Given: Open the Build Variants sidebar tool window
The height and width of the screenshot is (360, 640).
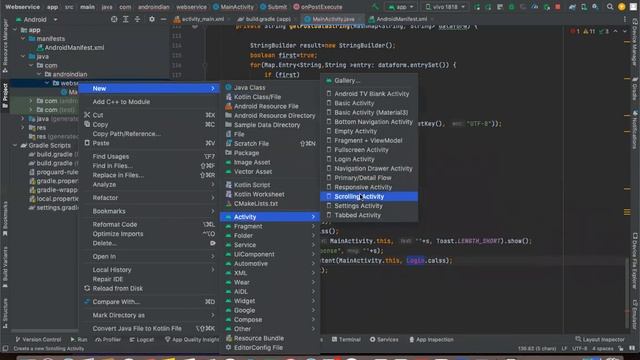Looking at the screenshot, I should coord(5,267).
